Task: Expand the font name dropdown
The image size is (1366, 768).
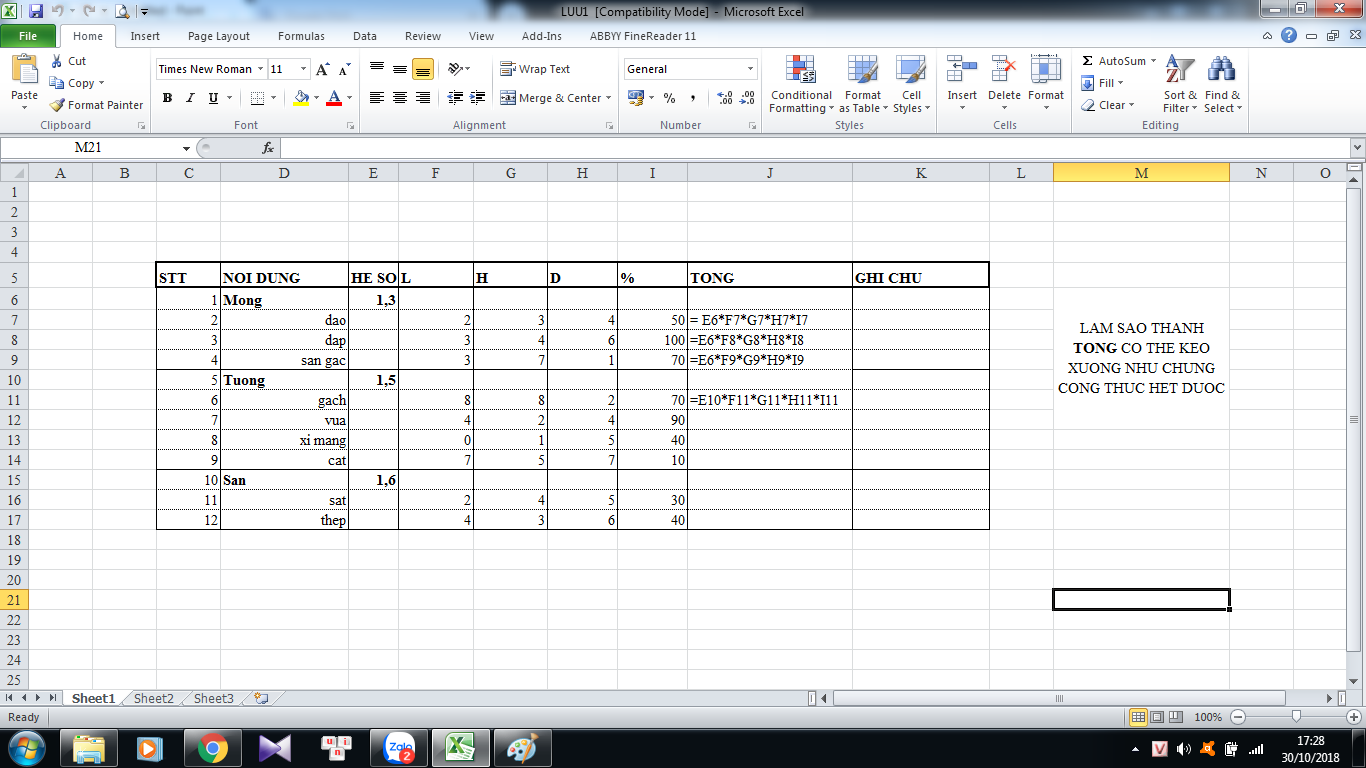Action: (x=261, y=69)
